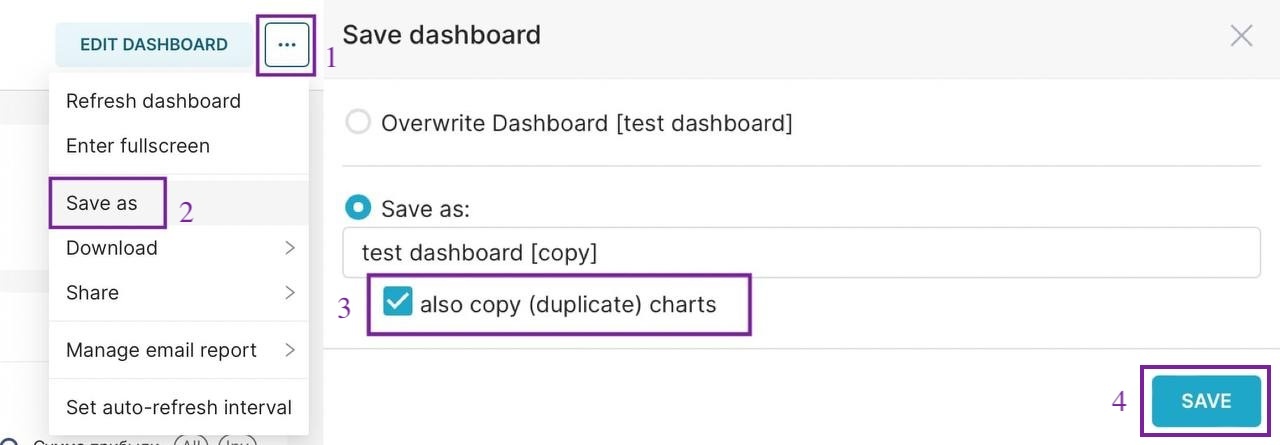The width and height of the screenshot is (1280, 445).
Task: Click the chevron beside Share
Action: pyautogui.click(x=290, y=293)
